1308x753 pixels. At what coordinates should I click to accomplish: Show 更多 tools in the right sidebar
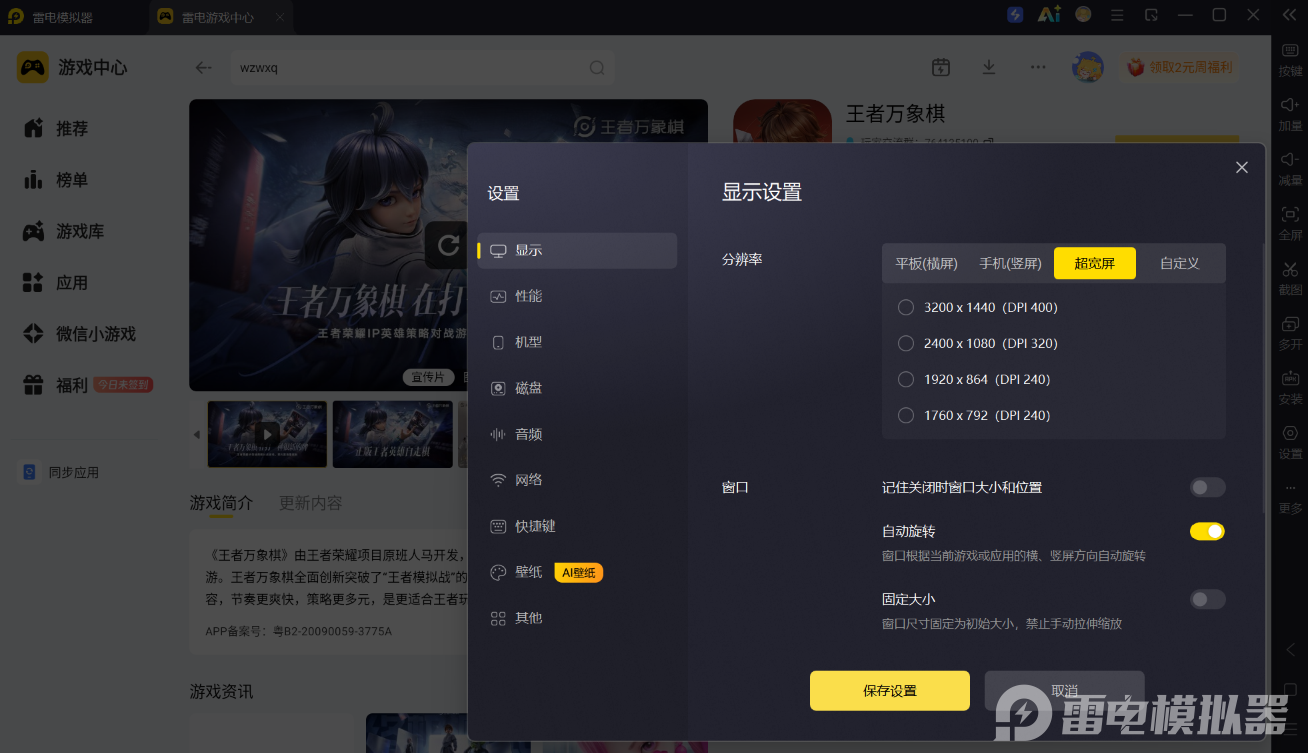pyautogui.click(x=1290, y=497)
